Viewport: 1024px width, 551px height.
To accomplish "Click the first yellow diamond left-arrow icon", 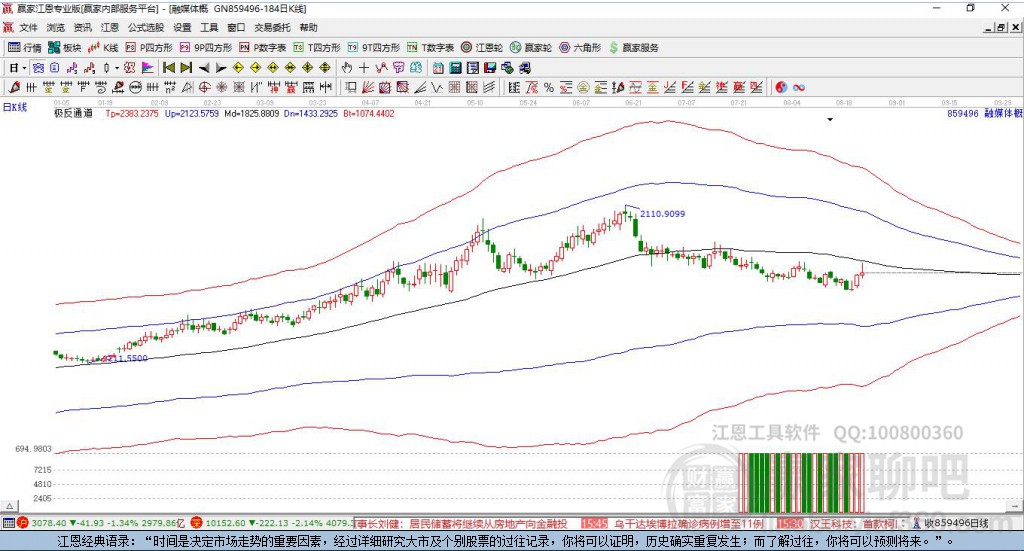I will [x=238, y=67].
